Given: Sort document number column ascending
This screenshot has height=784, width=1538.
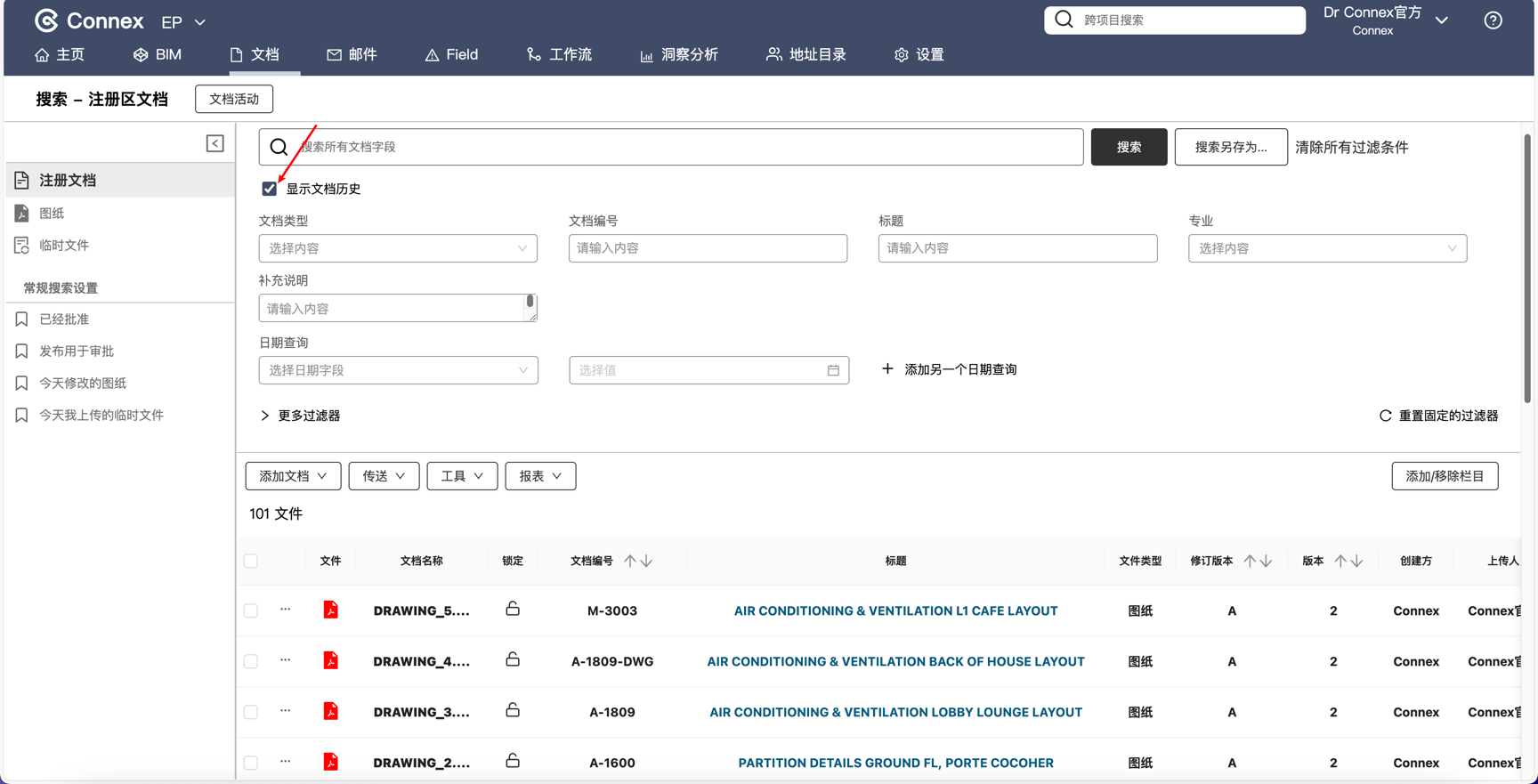Looking at the screenshot, I should click(630, 561).
